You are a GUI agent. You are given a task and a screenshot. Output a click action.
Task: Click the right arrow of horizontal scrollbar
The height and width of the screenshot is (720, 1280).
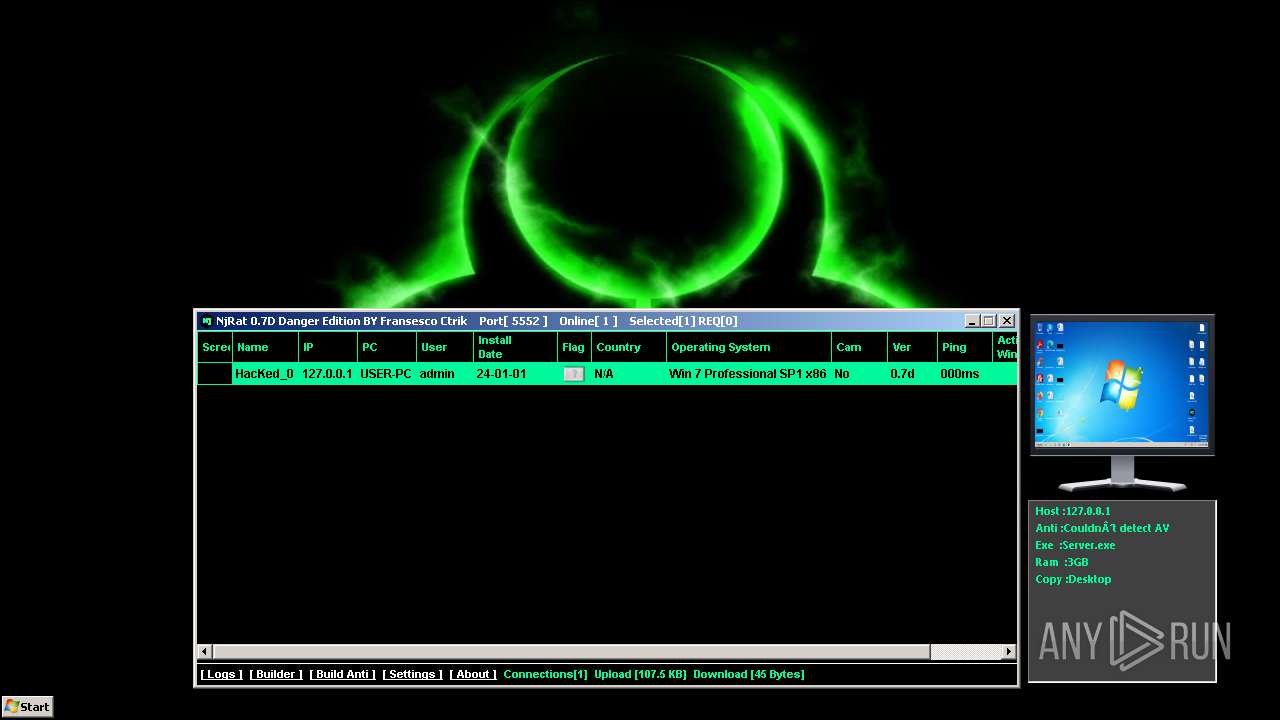[x=1009, y=652]
